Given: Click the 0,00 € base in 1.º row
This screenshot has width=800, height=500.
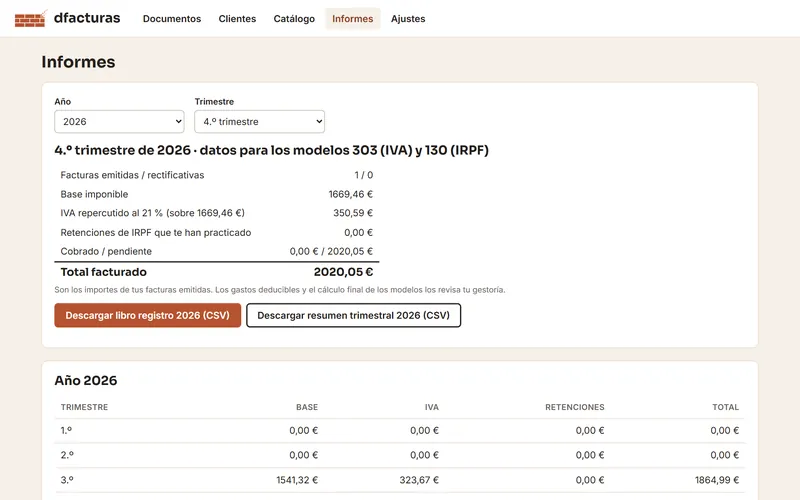Looking at the screenshot, I should pyautogui.click(x=304, y=431).
